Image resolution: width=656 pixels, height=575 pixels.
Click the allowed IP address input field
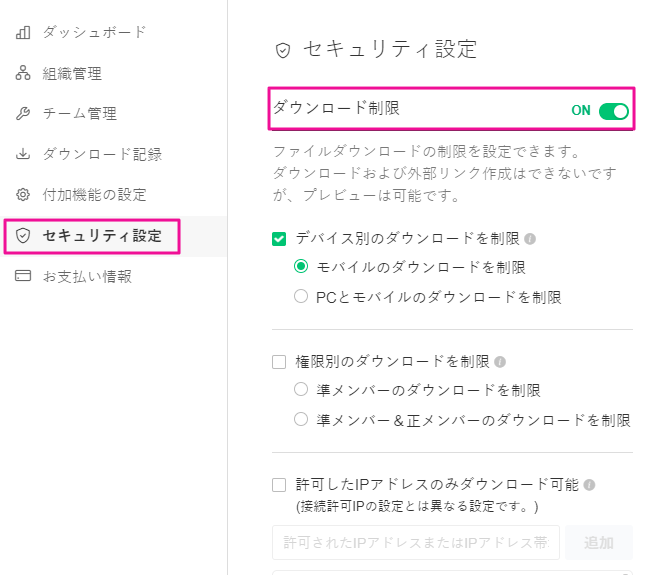[x=416, y=543]
